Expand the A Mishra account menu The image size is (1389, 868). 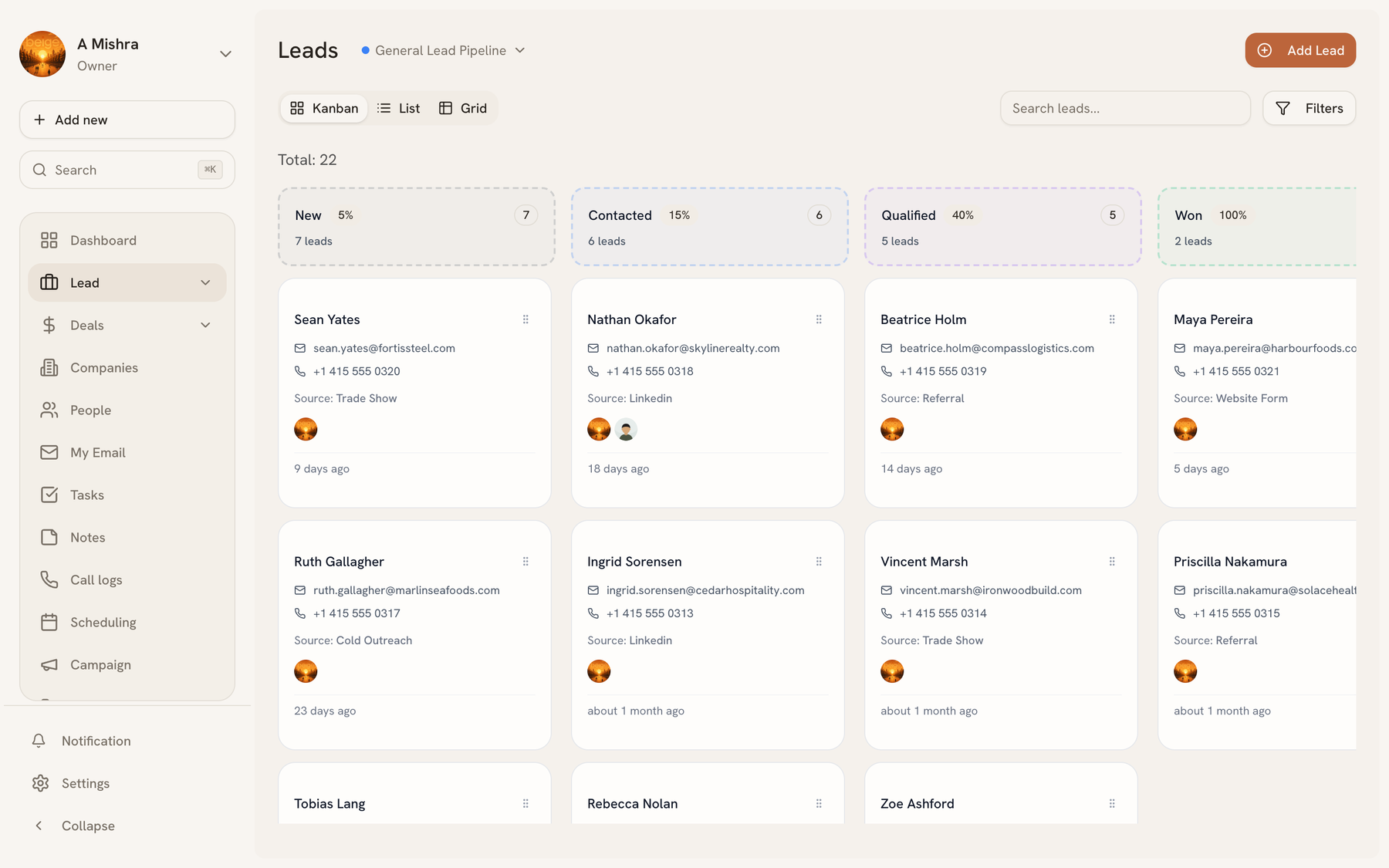pyautogui.click(x=225, y=54)
